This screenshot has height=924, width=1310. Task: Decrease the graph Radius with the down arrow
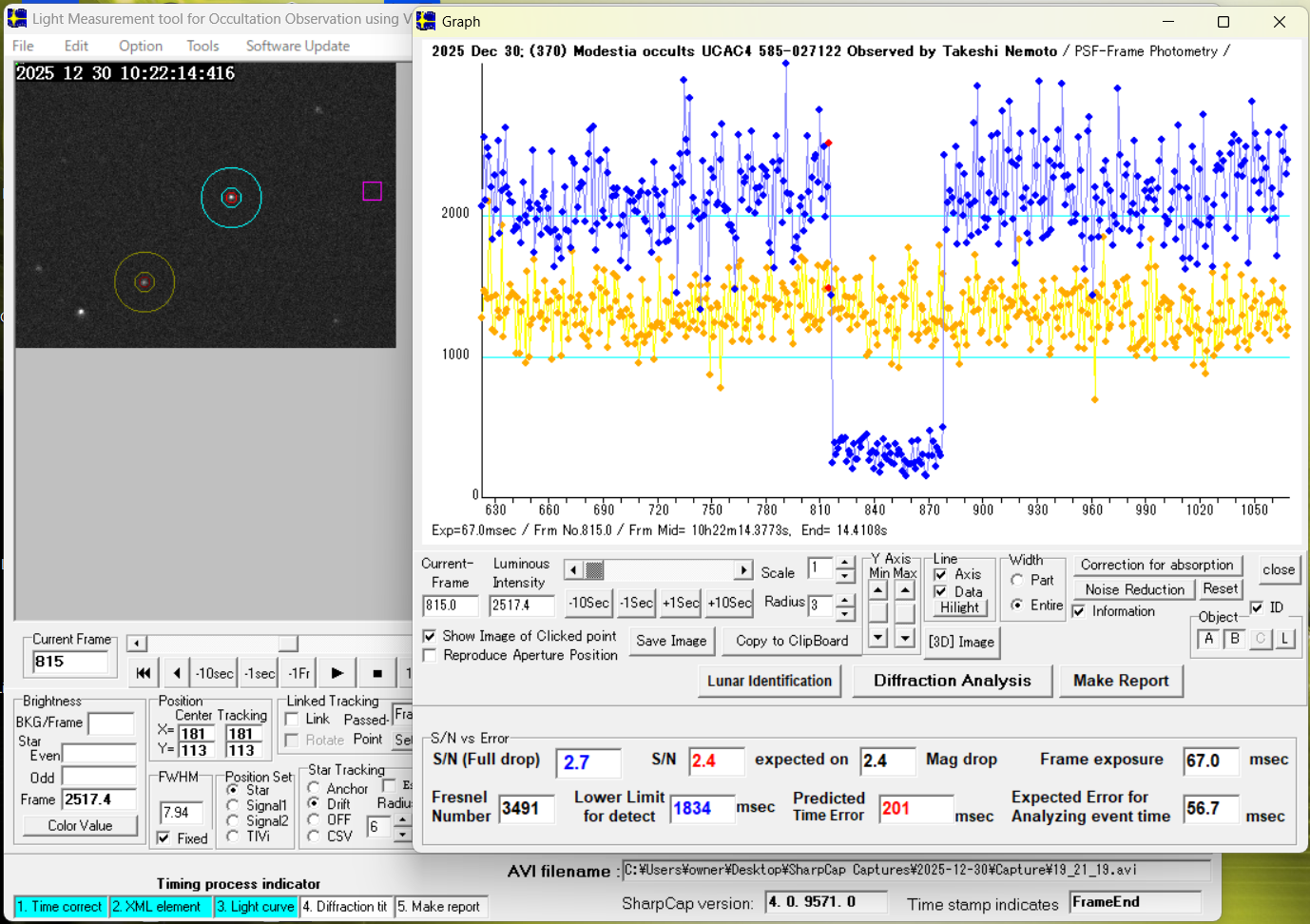click(845, 613)
